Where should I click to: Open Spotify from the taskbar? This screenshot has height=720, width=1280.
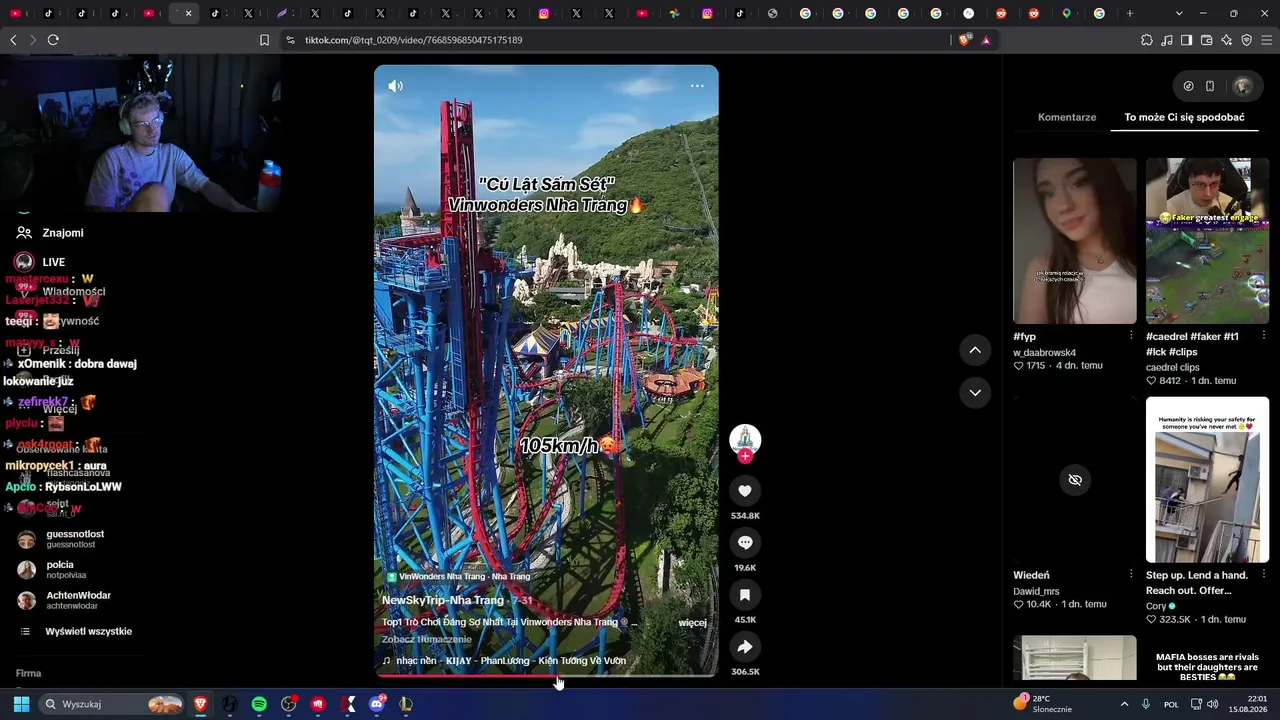click(259, 704)
